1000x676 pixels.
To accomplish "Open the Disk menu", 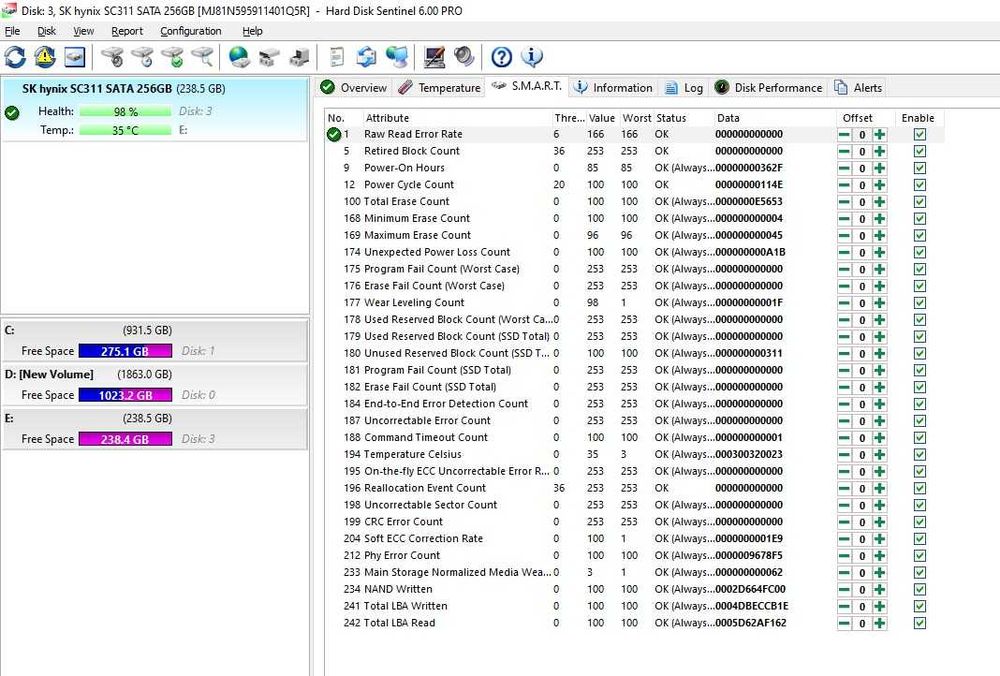I will click(47, 31).
